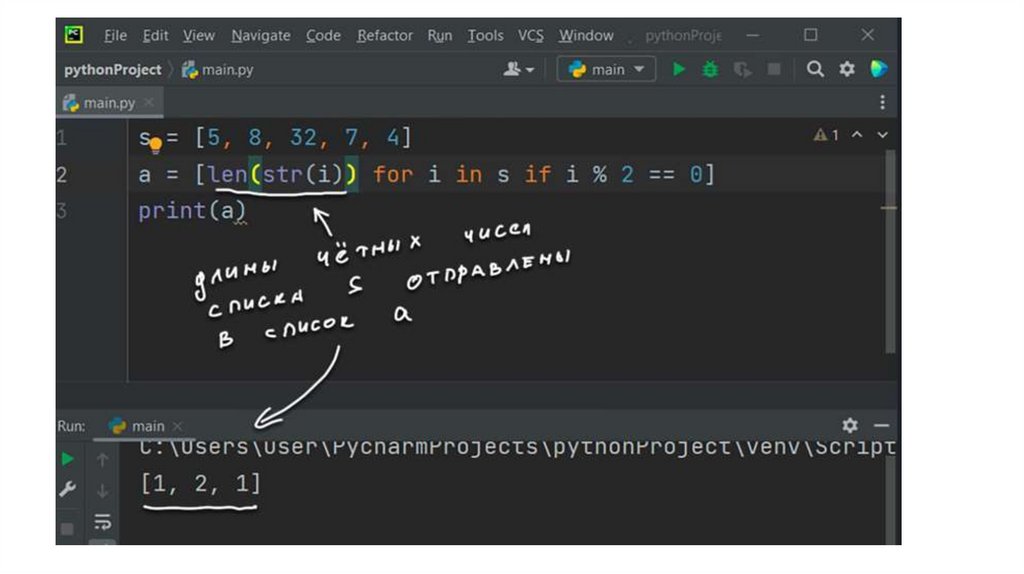Open the Run menu
The height and width of the screenshot is (574, 1024).
tap(440, 35)
